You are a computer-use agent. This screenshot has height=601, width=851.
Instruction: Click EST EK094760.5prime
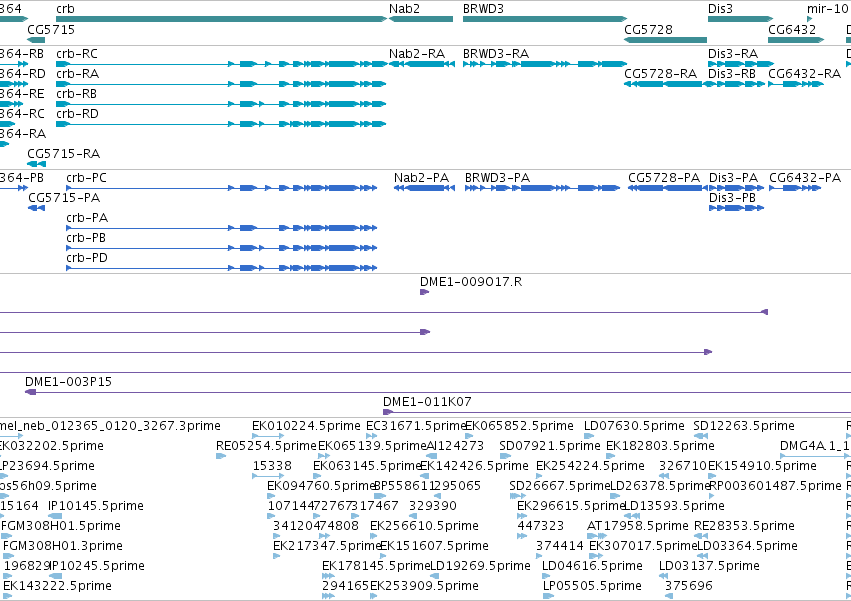pos(270,496)
